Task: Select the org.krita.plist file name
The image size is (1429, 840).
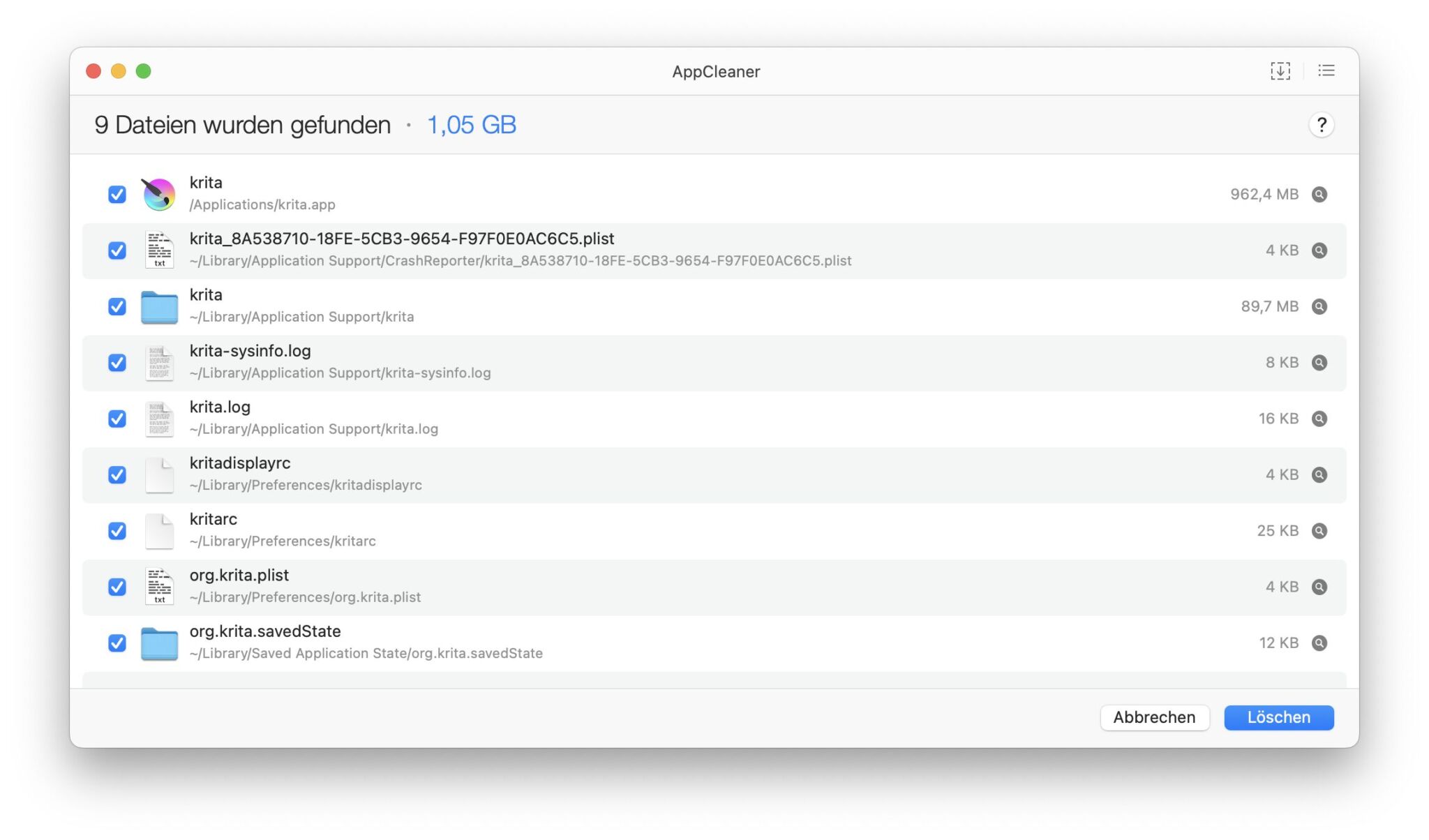Action: pyautogui.click(x=239, y=576)
